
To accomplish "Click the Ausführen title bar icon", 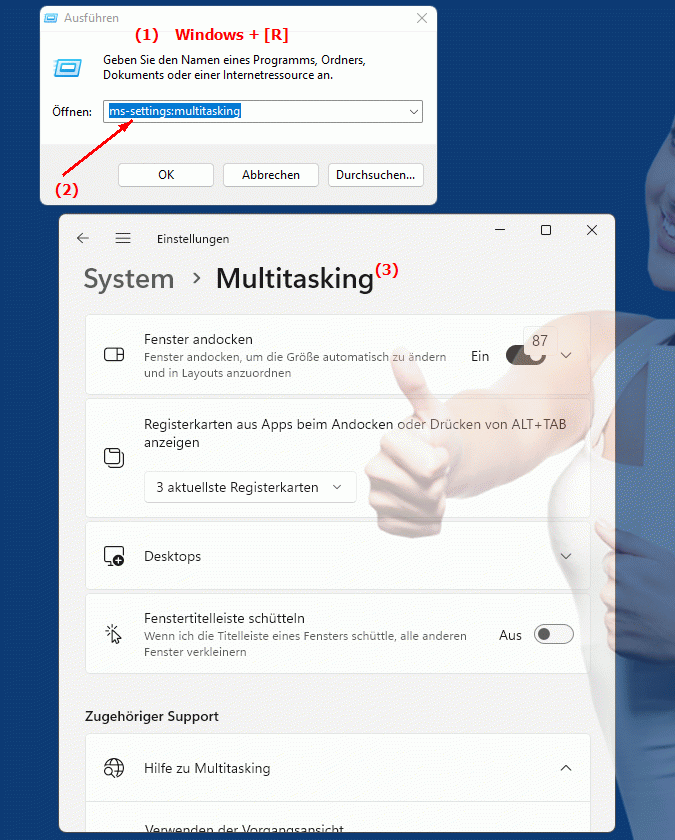I will coord(51,18).
